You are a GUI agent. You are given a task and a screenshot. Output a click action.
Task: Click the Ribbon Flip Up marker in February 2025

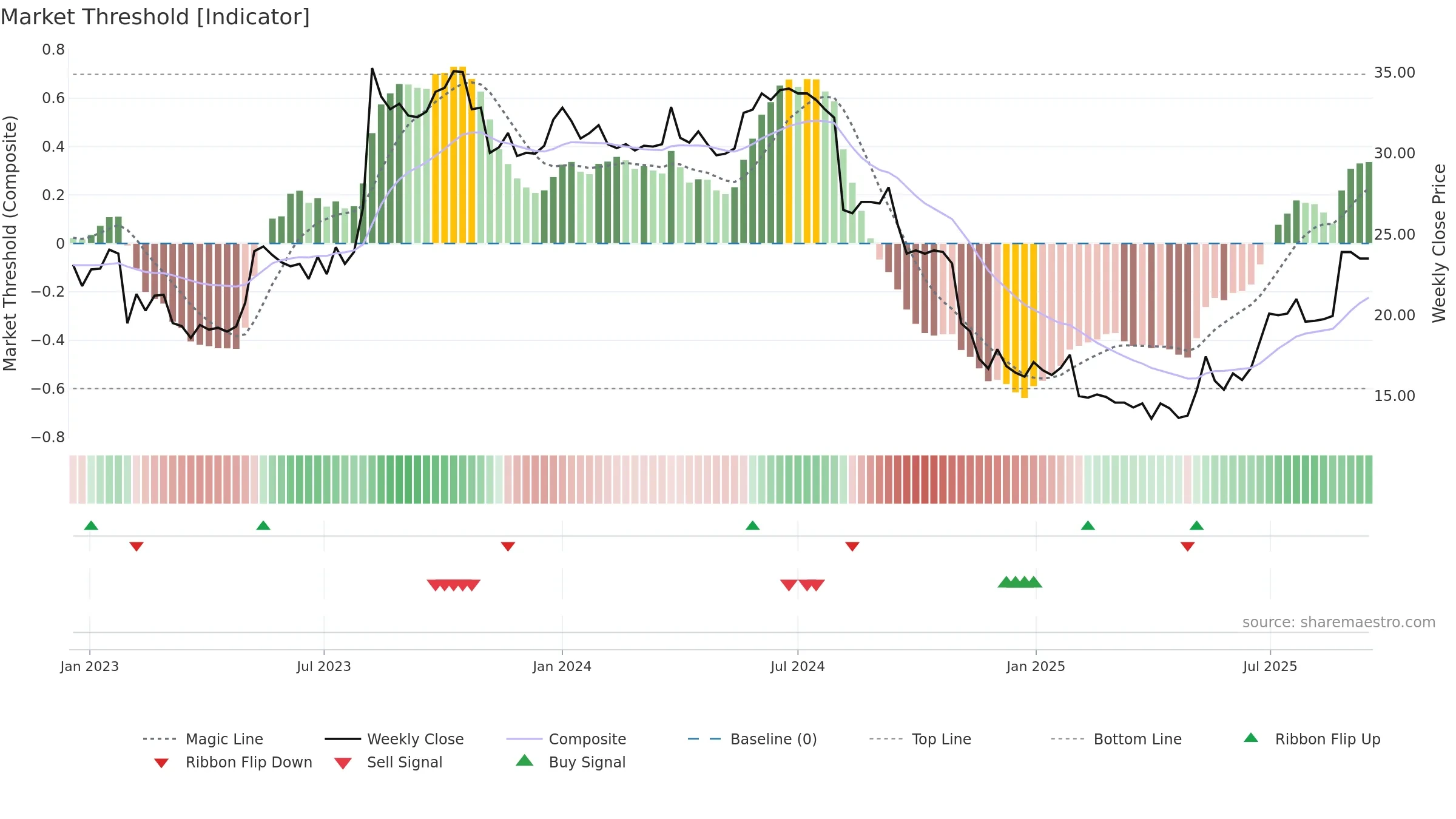coord(1088,525)
